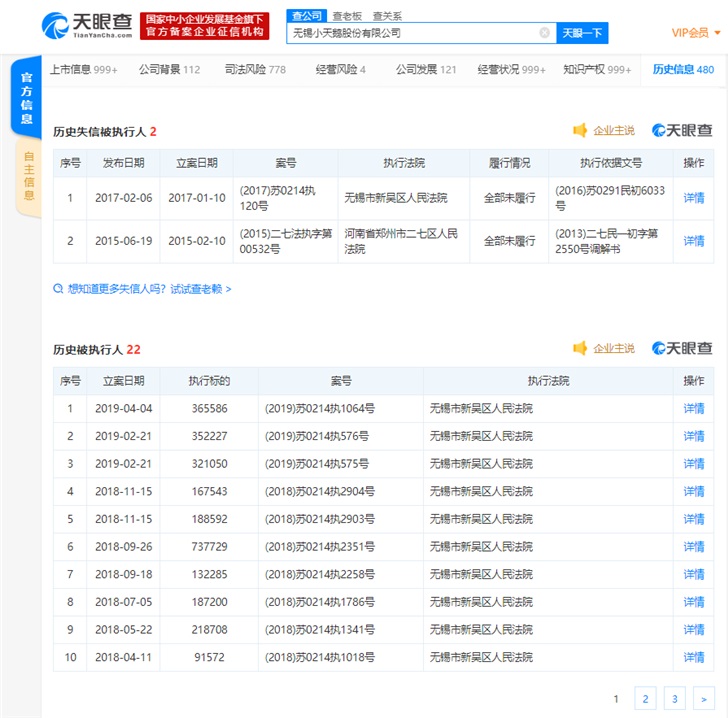Open 详情 for case (2019)苏0214执1064号
This screenshot has height=718, width=728.
coord(693,409)
